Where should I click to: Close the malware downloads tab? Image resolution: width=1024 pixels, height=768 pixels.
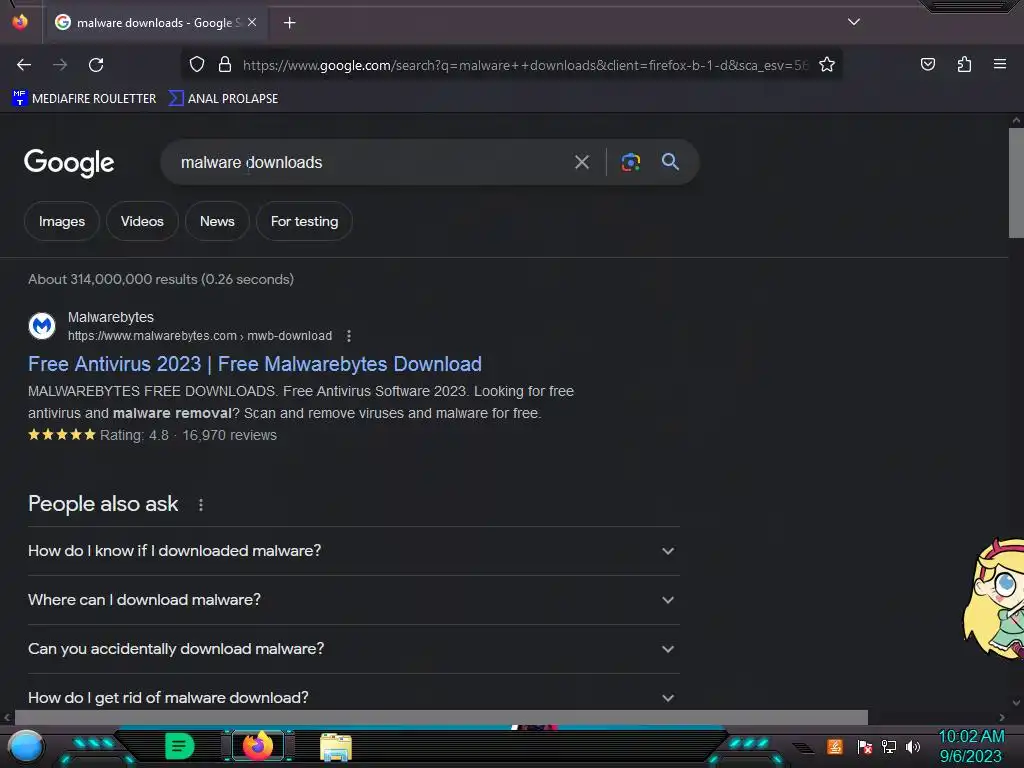[x=252, y=22]
